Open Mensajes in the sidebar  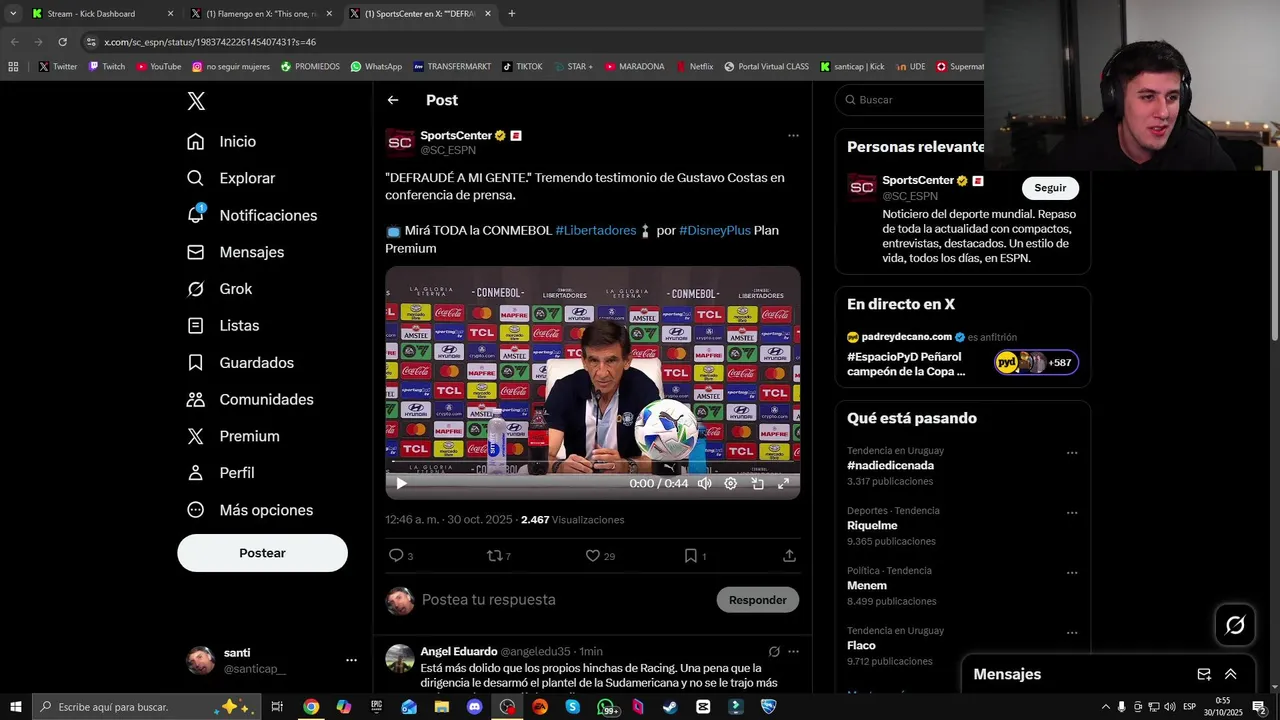pyautogui.click(x=235, y=252)
